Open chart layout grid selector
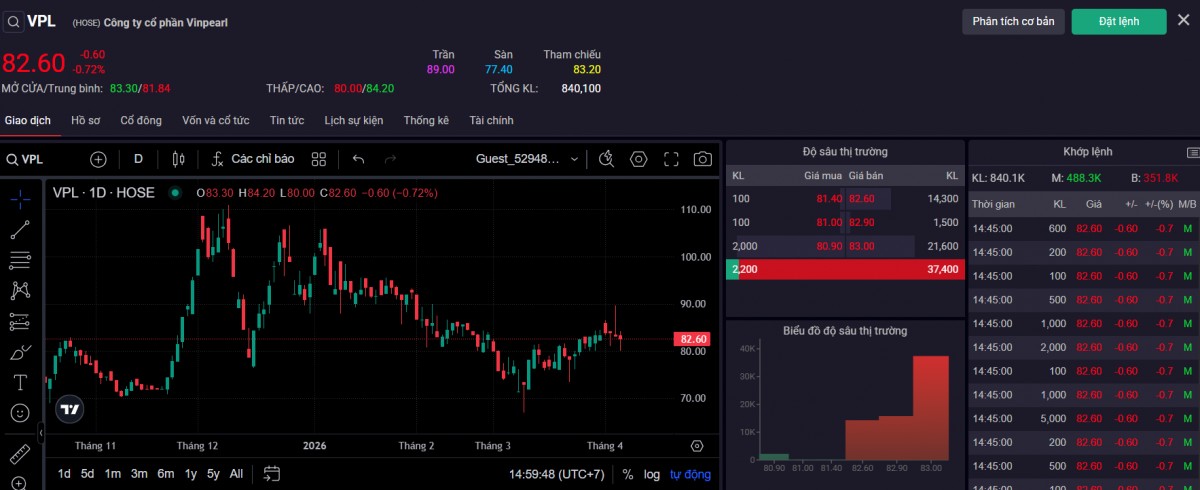 pyautogui.click(x=319, y=159)
